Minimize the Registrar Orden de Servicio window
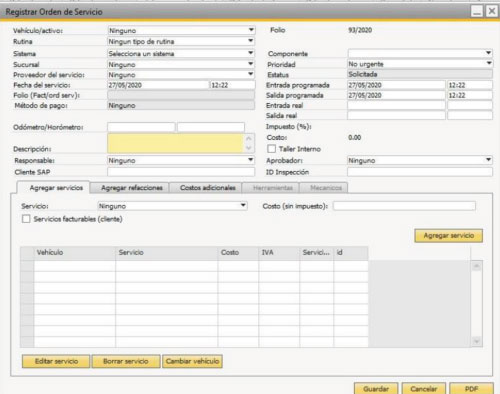500x394 pixels. click(477, 12)
